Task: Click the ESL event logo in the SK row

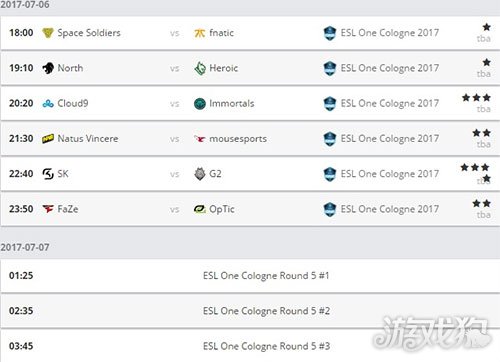Action: click(x=330, y=174)
